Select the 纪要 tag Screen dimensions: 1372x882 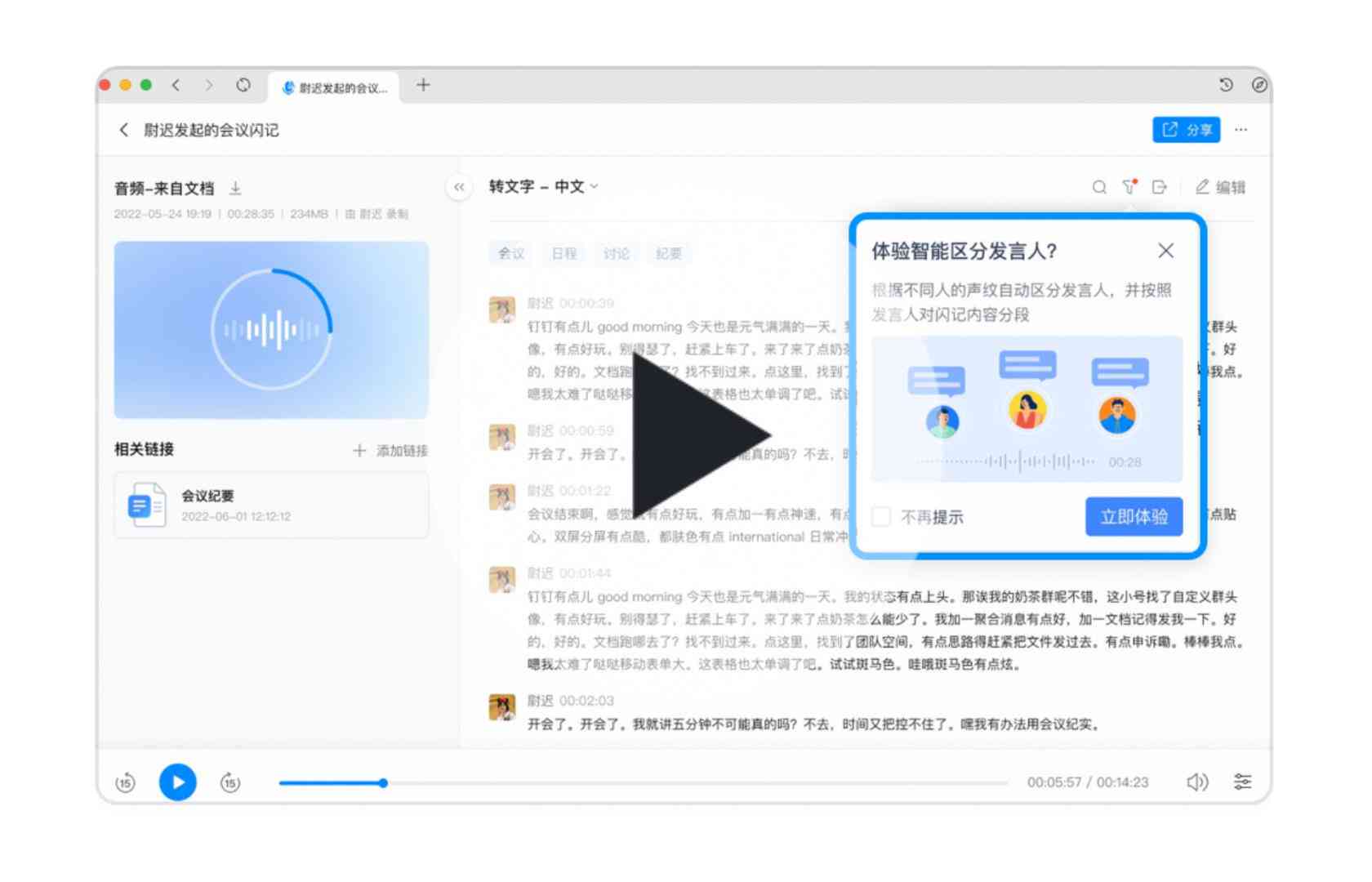[x=668, y=253]
